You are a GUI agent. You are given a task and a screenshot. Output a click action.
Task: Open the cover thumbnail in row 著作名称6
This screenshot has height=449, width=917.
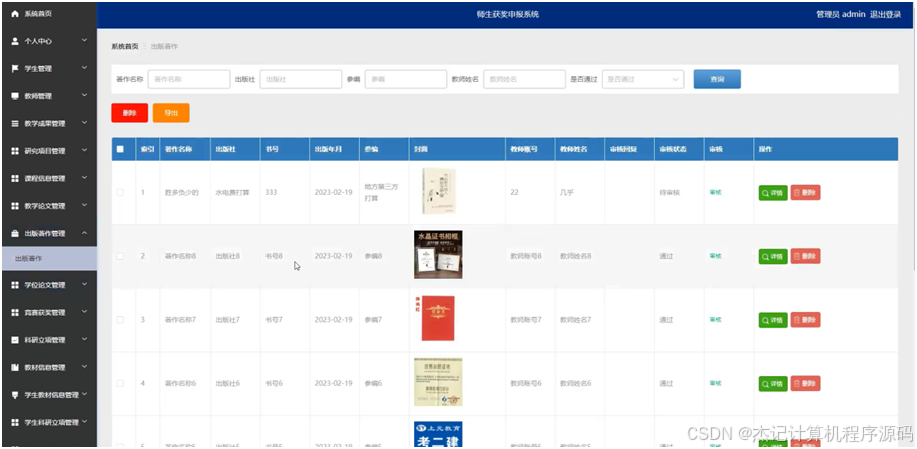(x=438, y=382)
